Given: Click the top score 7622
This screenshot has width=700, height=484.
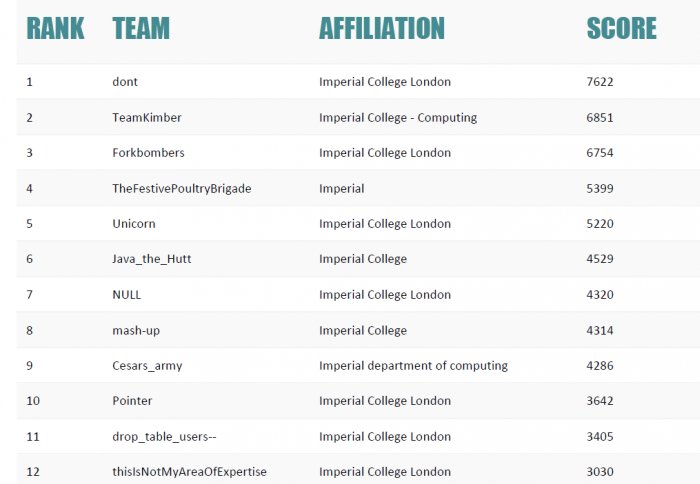Looking at the screenshot, I should (600, 82).
